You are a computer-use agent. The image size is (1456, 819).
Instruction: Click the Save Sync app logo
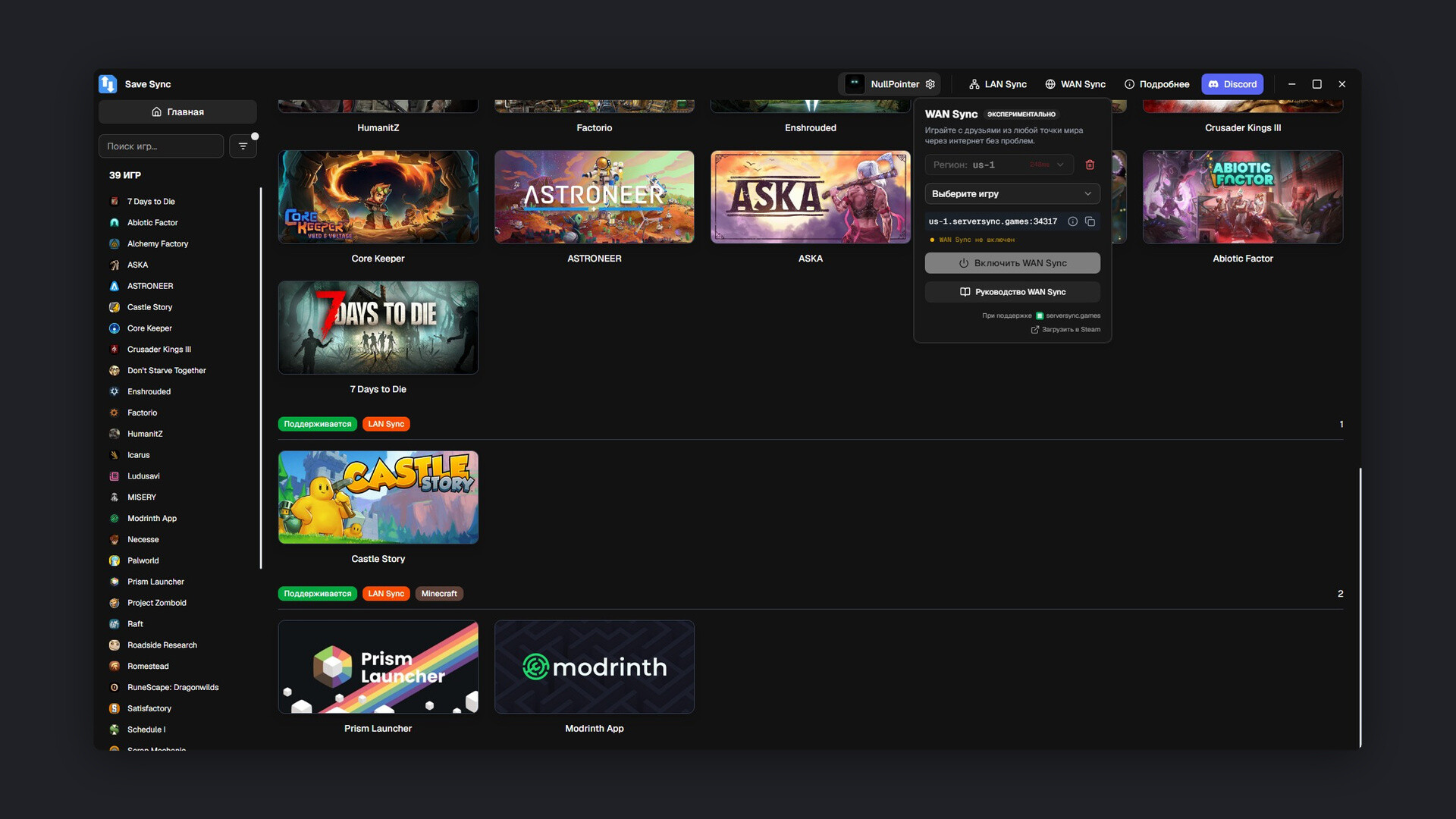click(108, 84)
